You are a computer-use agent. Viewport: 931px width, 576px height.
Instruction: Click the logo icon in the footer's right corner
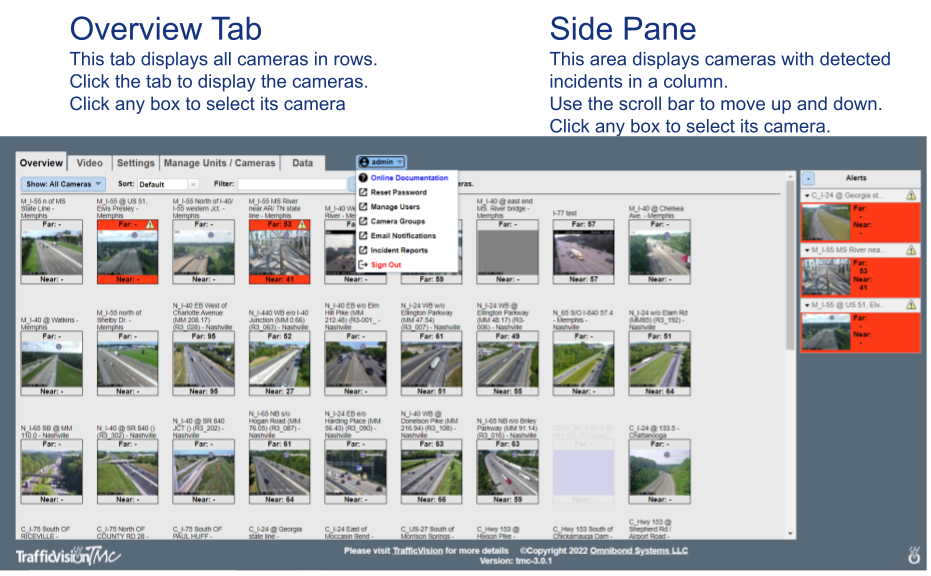coord(914,555)
